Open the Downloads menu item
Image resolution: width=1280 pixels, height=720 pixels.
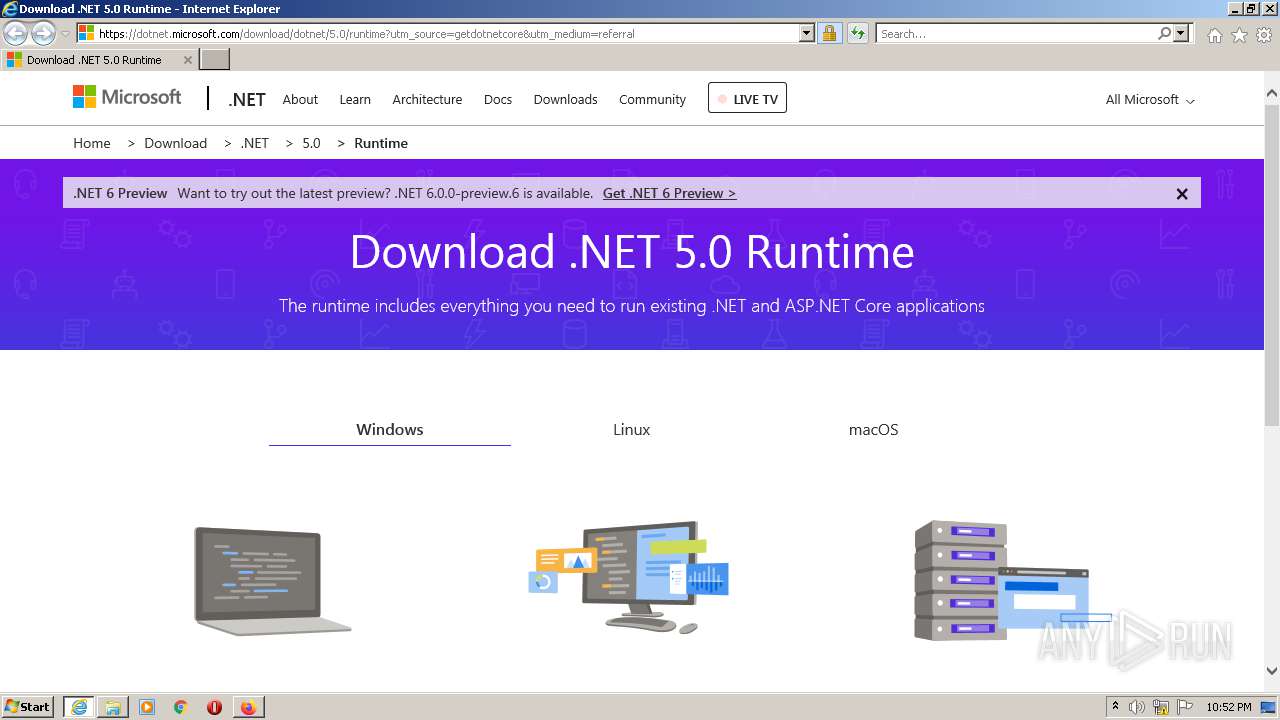pyautogui.click(x=565, y=99)
